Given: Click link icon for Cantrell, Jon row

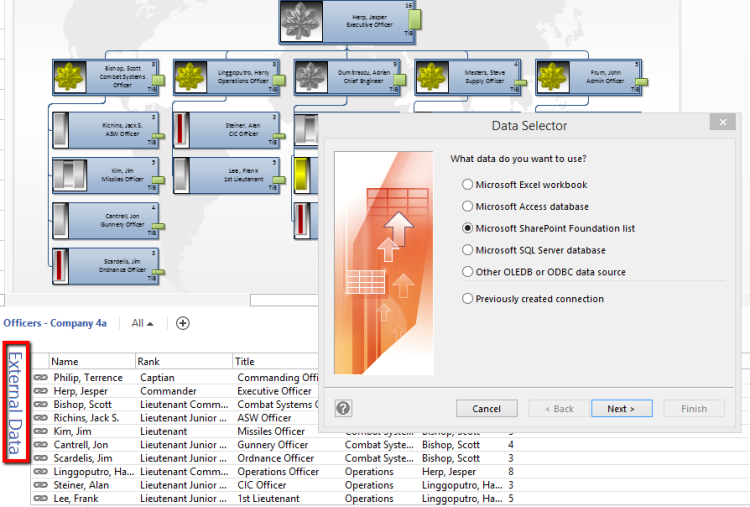Looking at the screenshot, I should point(41,445).
